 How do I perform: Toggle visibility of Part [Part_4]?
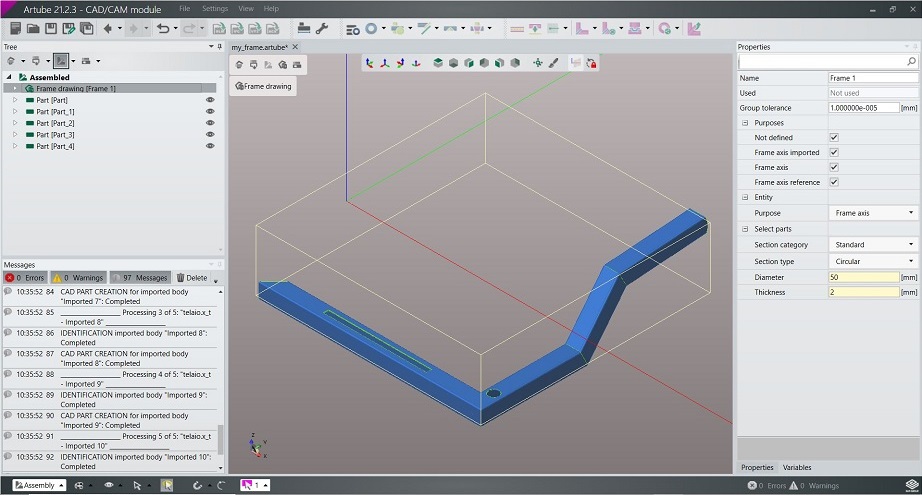click(x=210, y=146)
